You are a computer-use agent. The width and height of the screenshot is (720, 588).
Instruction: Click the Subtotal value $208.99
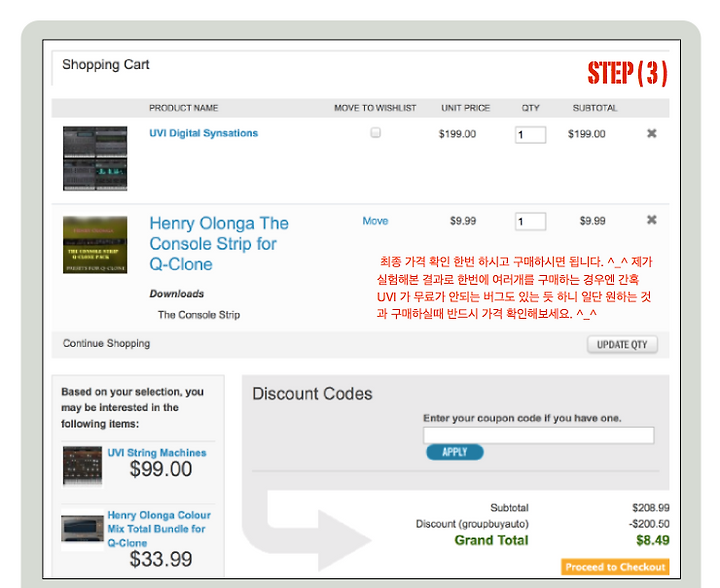click(651, 508)
